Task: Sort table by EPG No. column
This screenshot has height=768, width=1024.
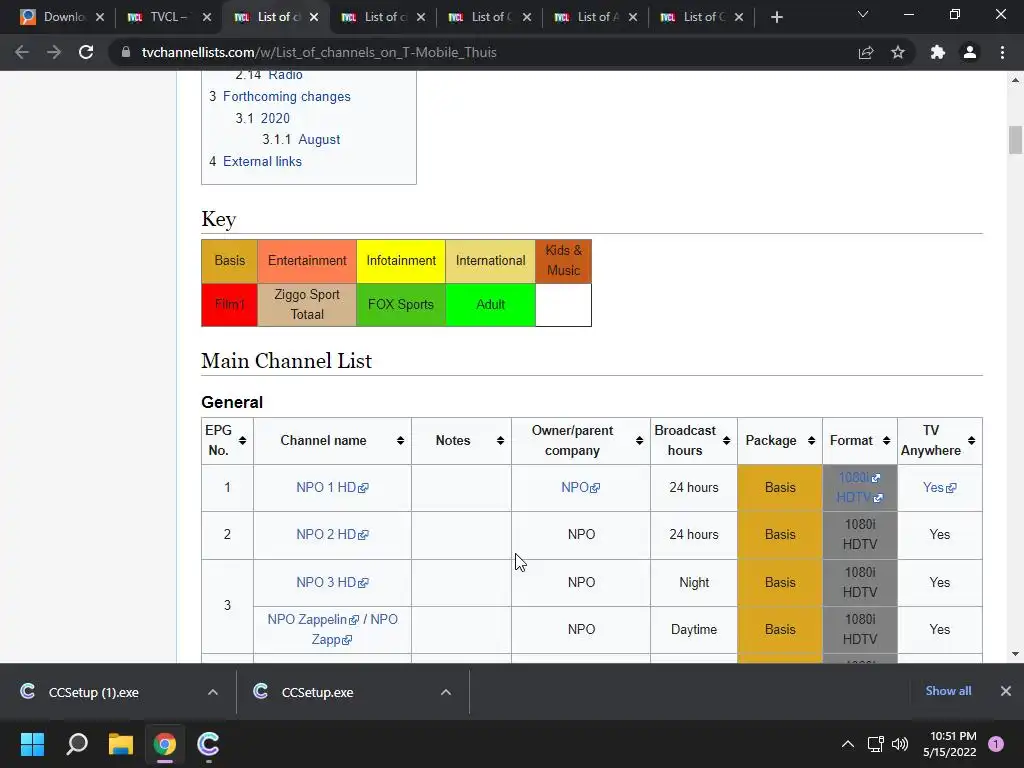Action: (x=242, y=441)
